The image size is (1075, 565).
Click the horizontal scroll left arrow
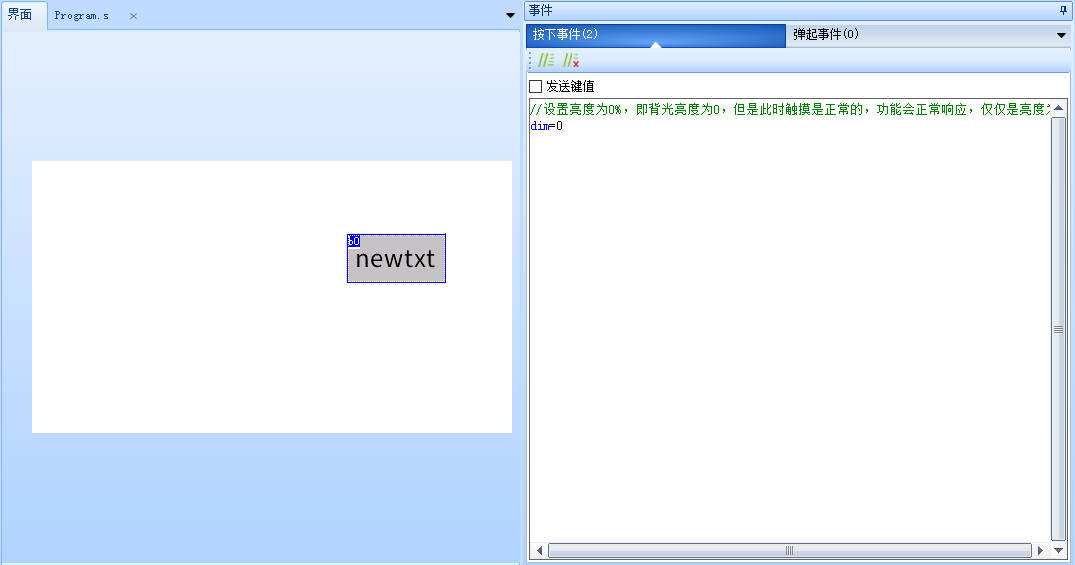pos(539,550)
